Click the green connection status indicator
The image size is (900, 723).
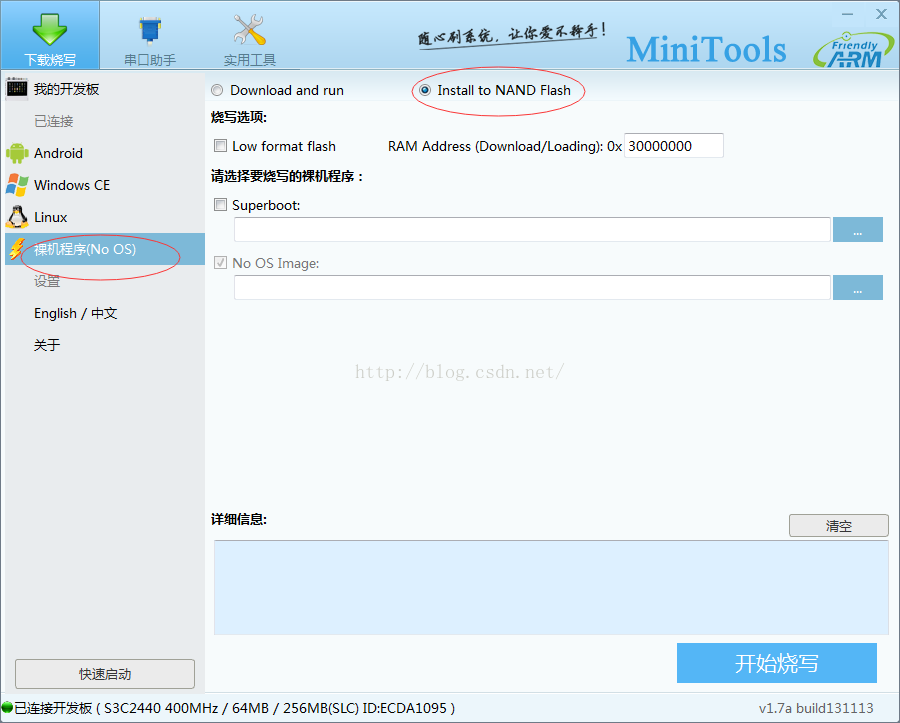pos(7,708)
